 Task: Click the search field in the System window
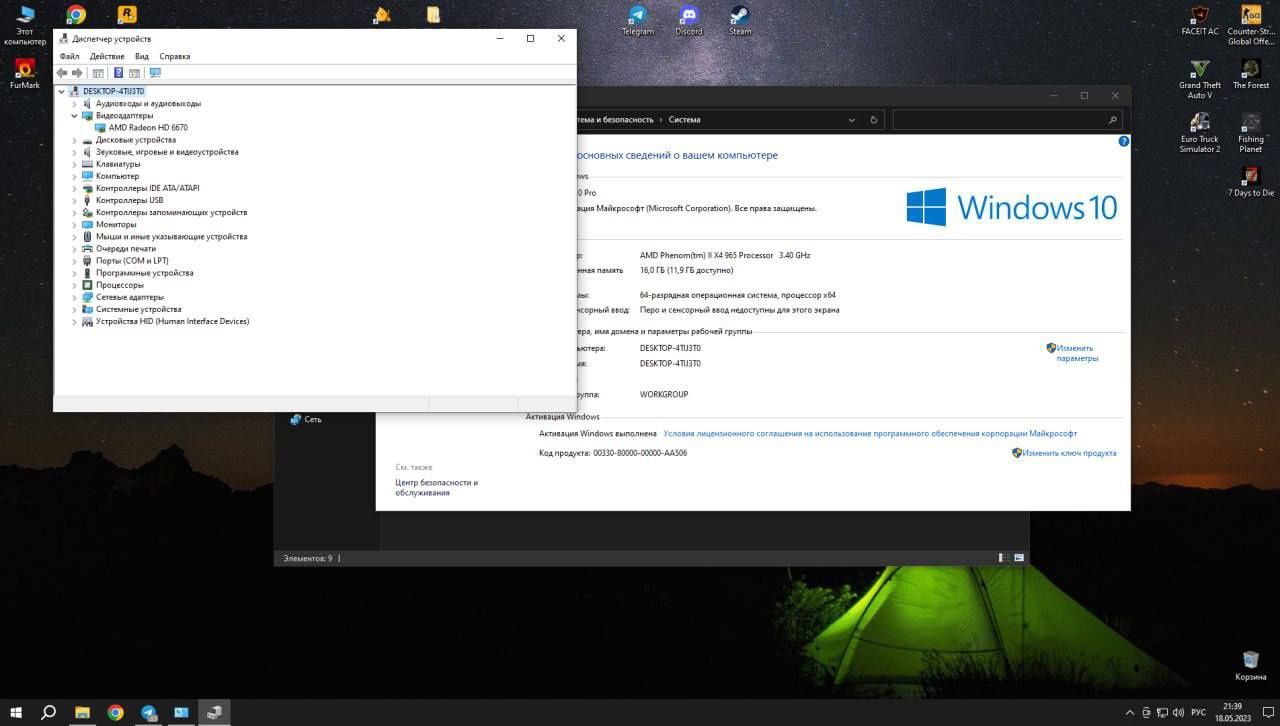click(1007, 120)
